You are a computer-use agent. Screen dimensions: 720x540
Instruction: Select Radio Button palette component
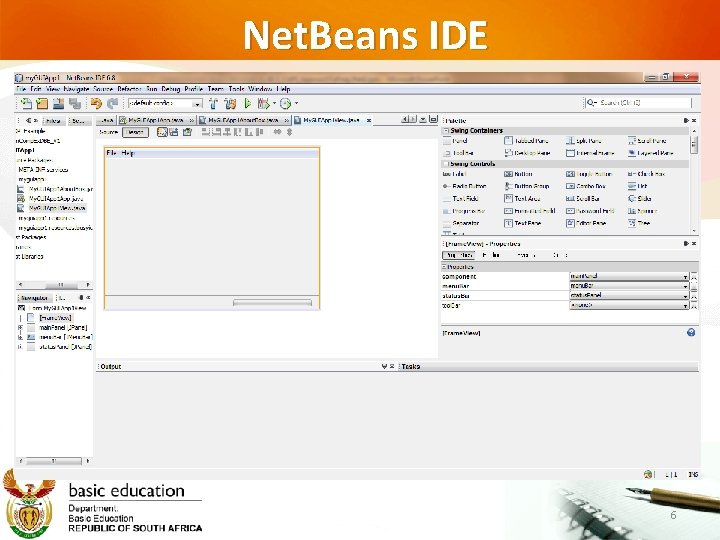[464, 186]
